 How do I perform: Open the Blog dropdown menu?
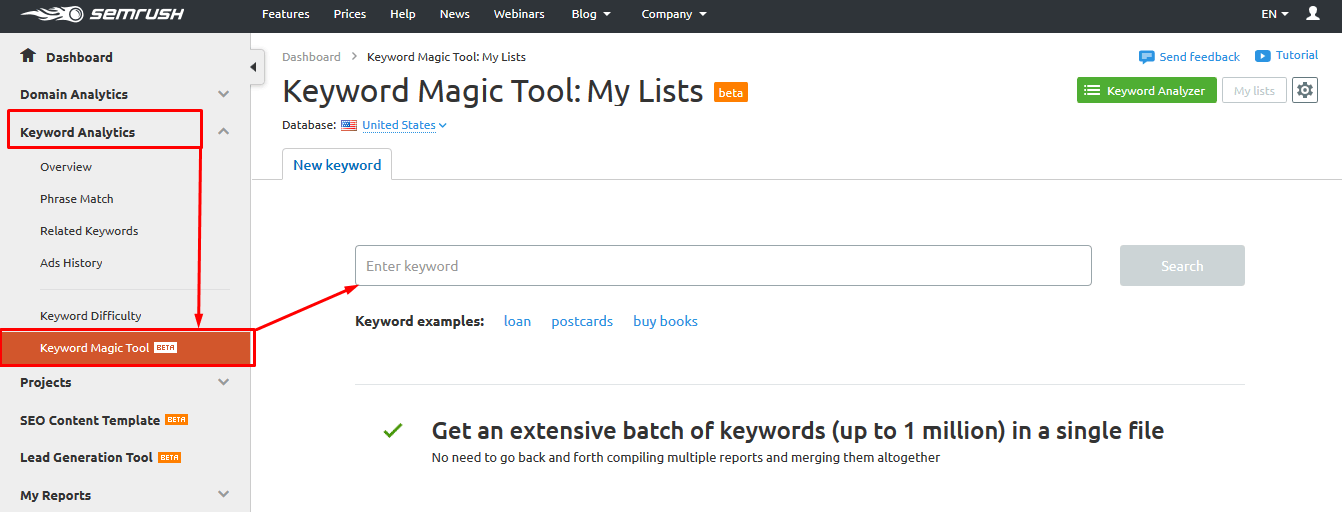click(x=591, y=14)
